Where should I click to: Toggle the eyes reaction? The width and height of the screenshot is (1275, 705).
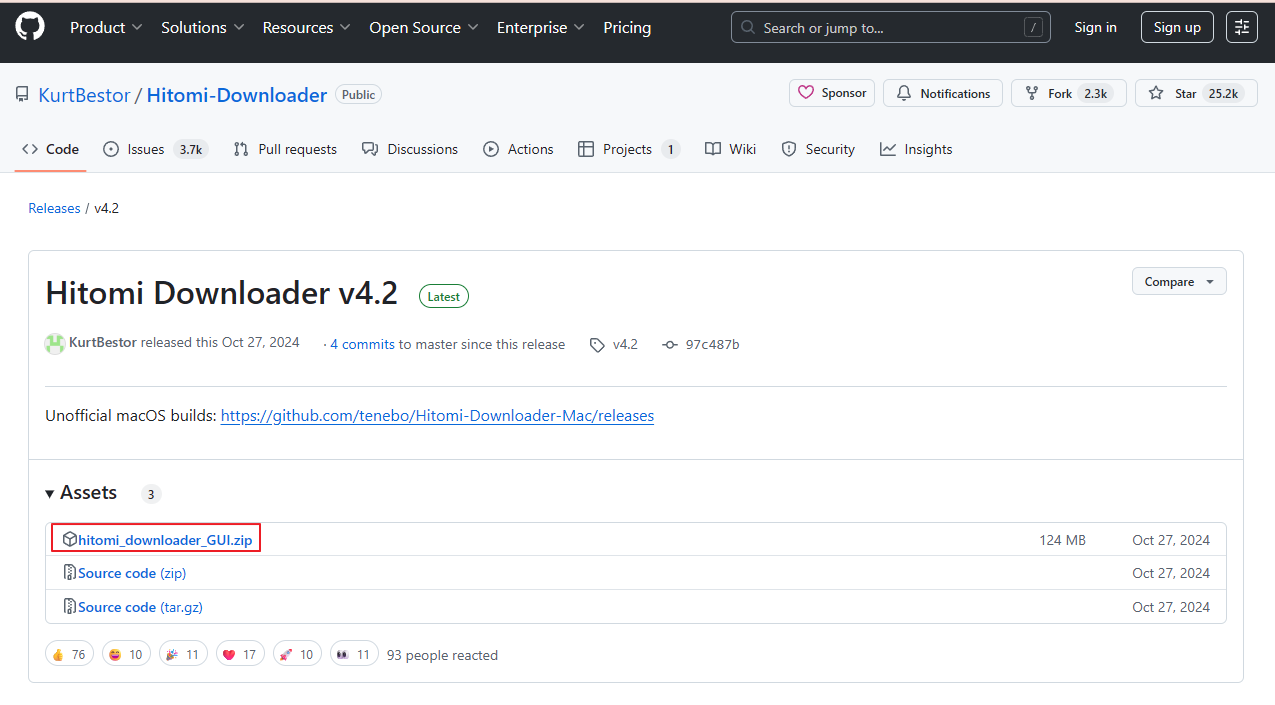pyautogui.click(x=354, y=655)
